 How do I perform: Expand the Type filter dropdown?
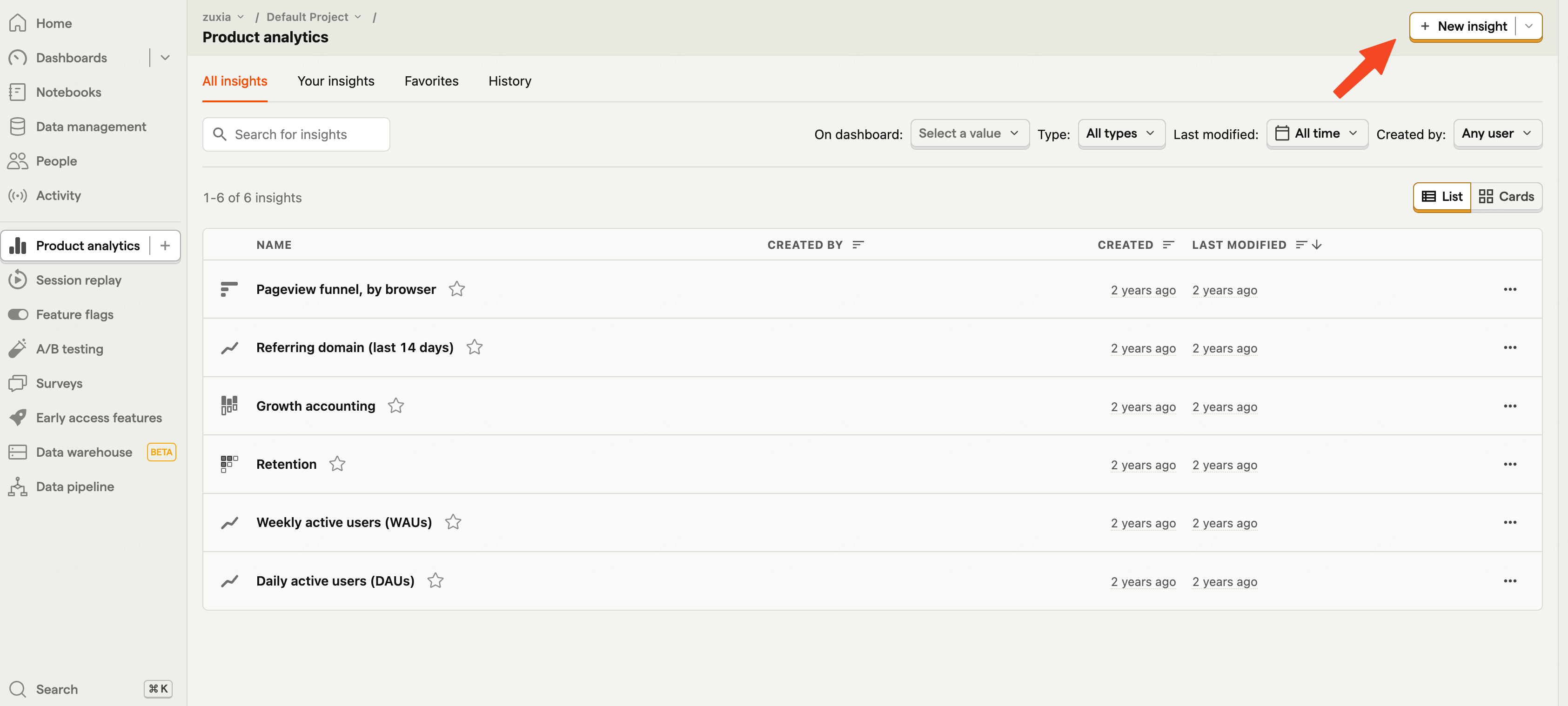[1120, 133]
